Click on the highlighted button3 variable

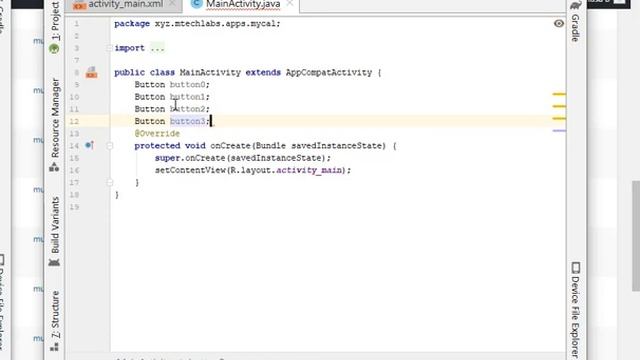point(187,121)
